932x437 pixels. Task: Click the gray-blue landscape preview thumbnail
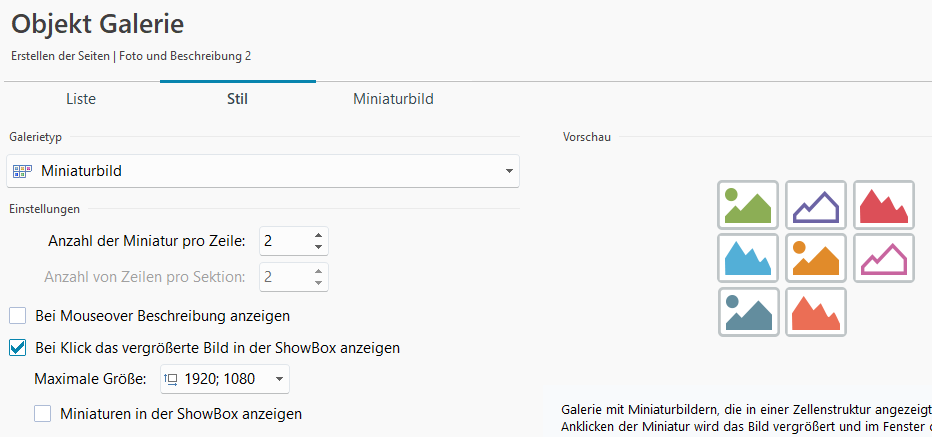tap(748, 312)
